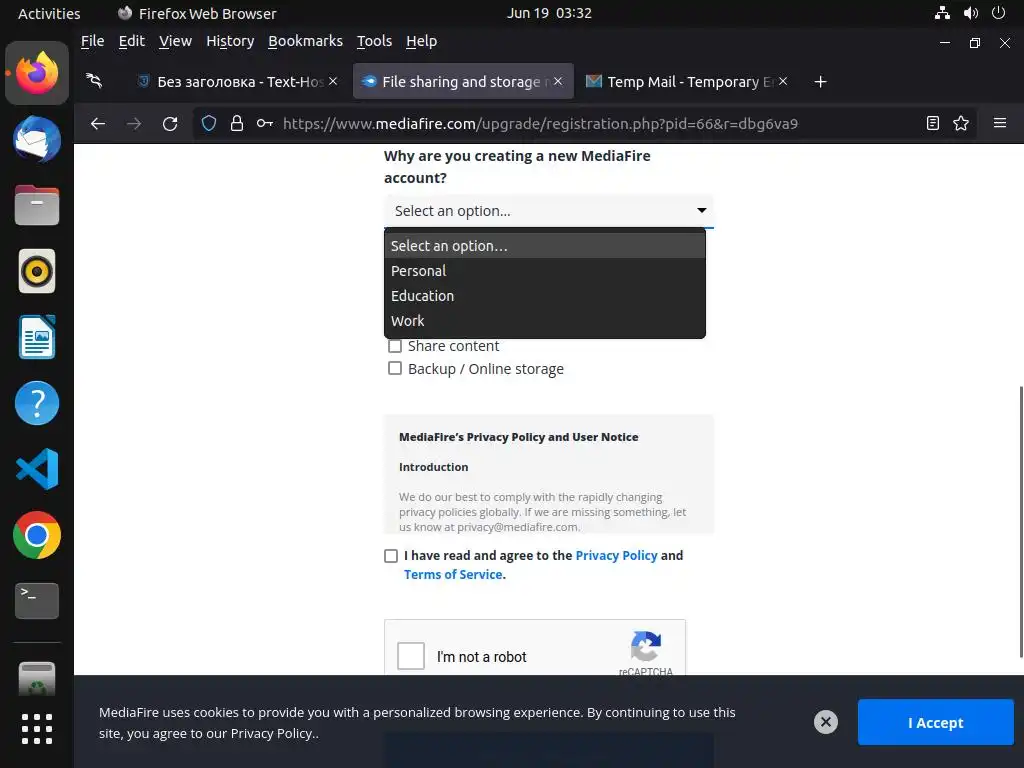Check the Share content checkbox
The image size is (1024, 768).
(x=394, y=345)
